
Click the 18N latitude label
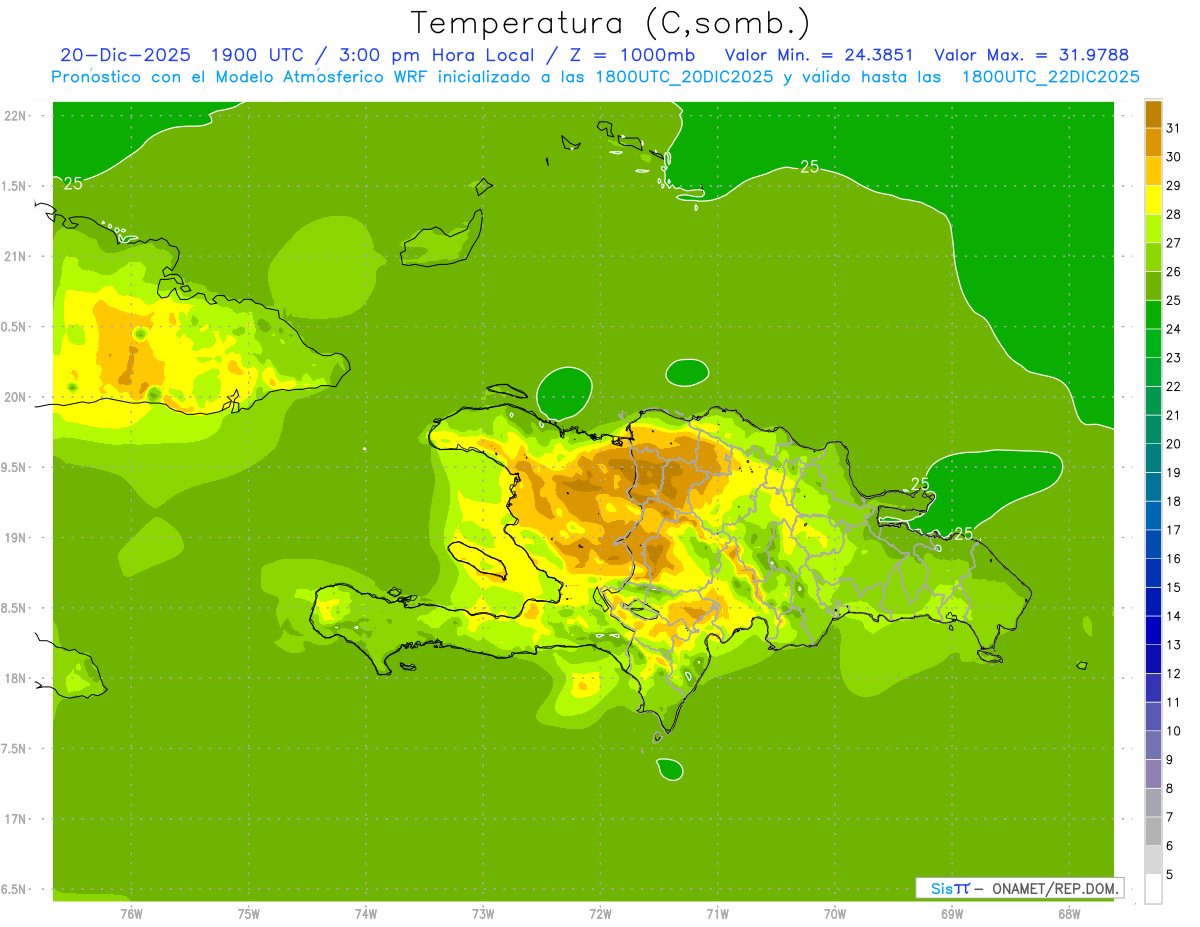[x=17, y=678]
